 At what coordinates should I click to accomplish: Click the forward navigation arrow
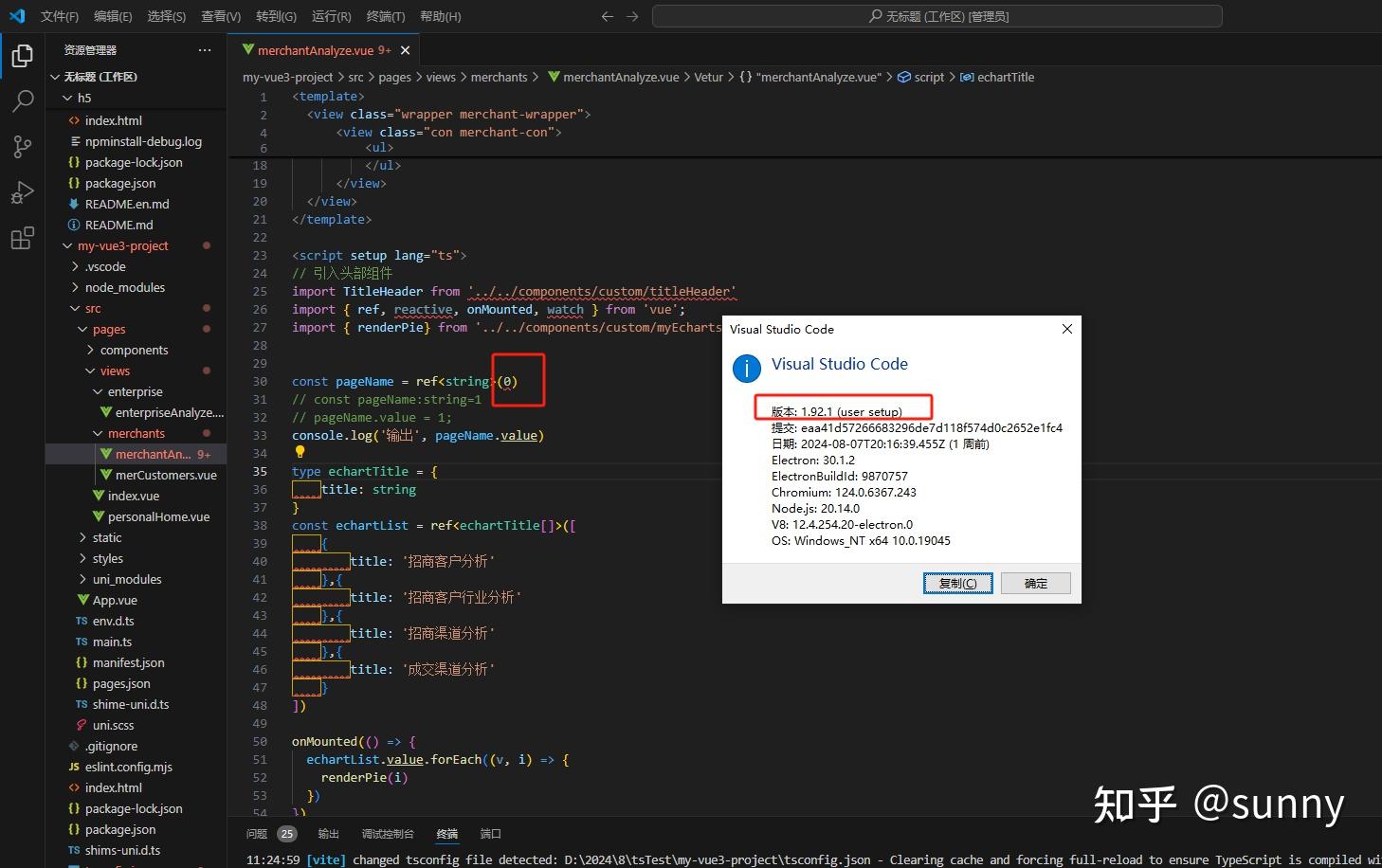click(x=631, y=16)
